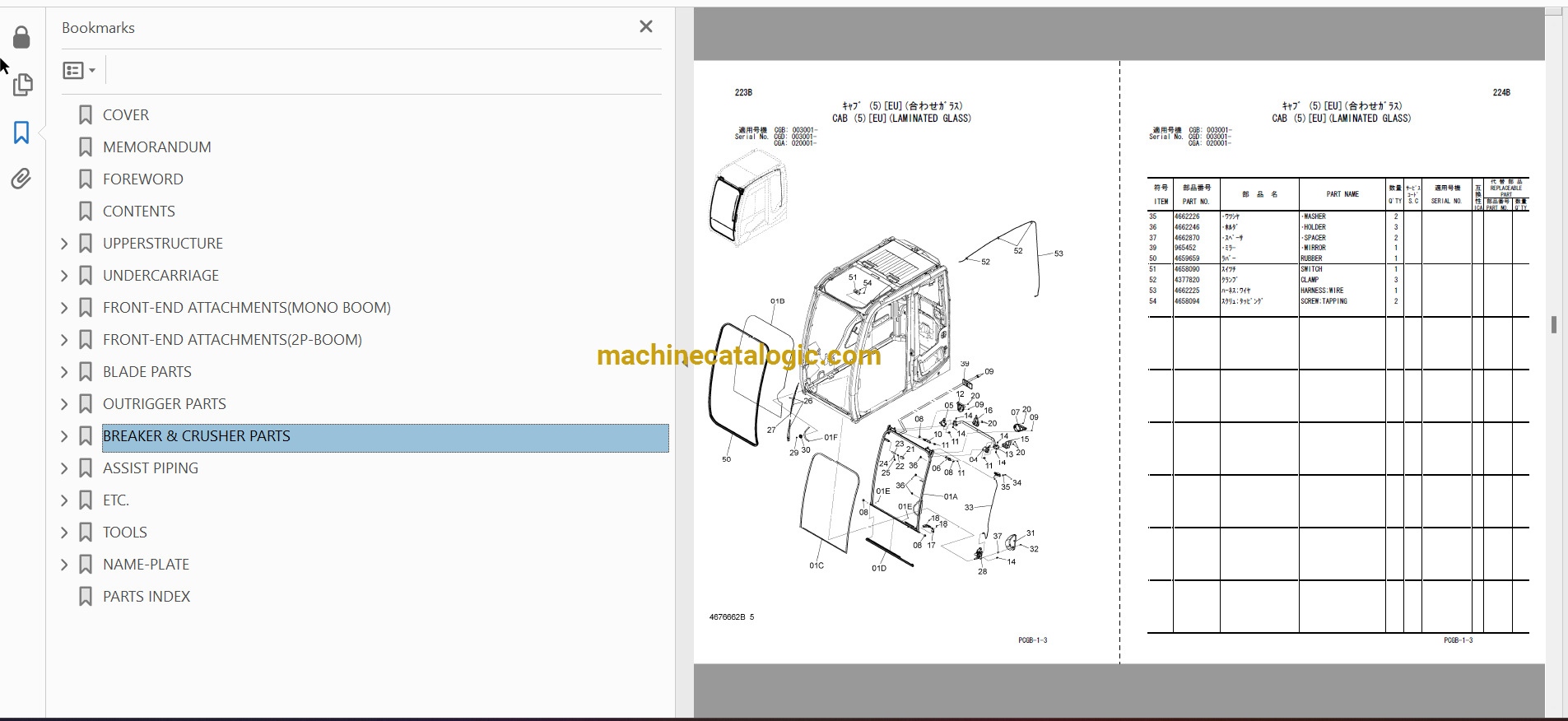
Task: Click the PART NAME column header
Action: pyautogui.click(x=1342, y=194)
